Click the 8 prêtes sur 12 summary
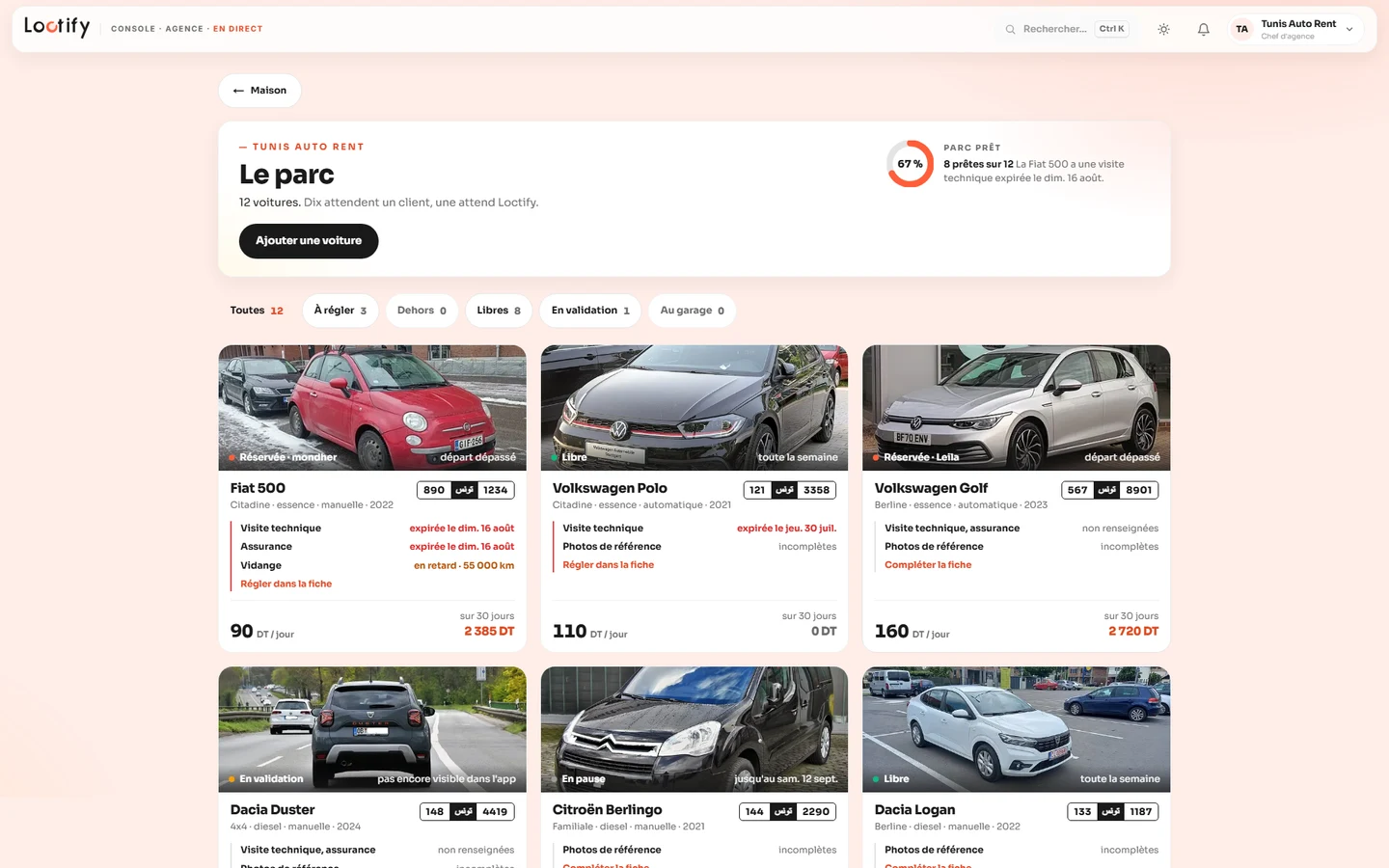Screen dimensions: 1389x868 [978, 164]
